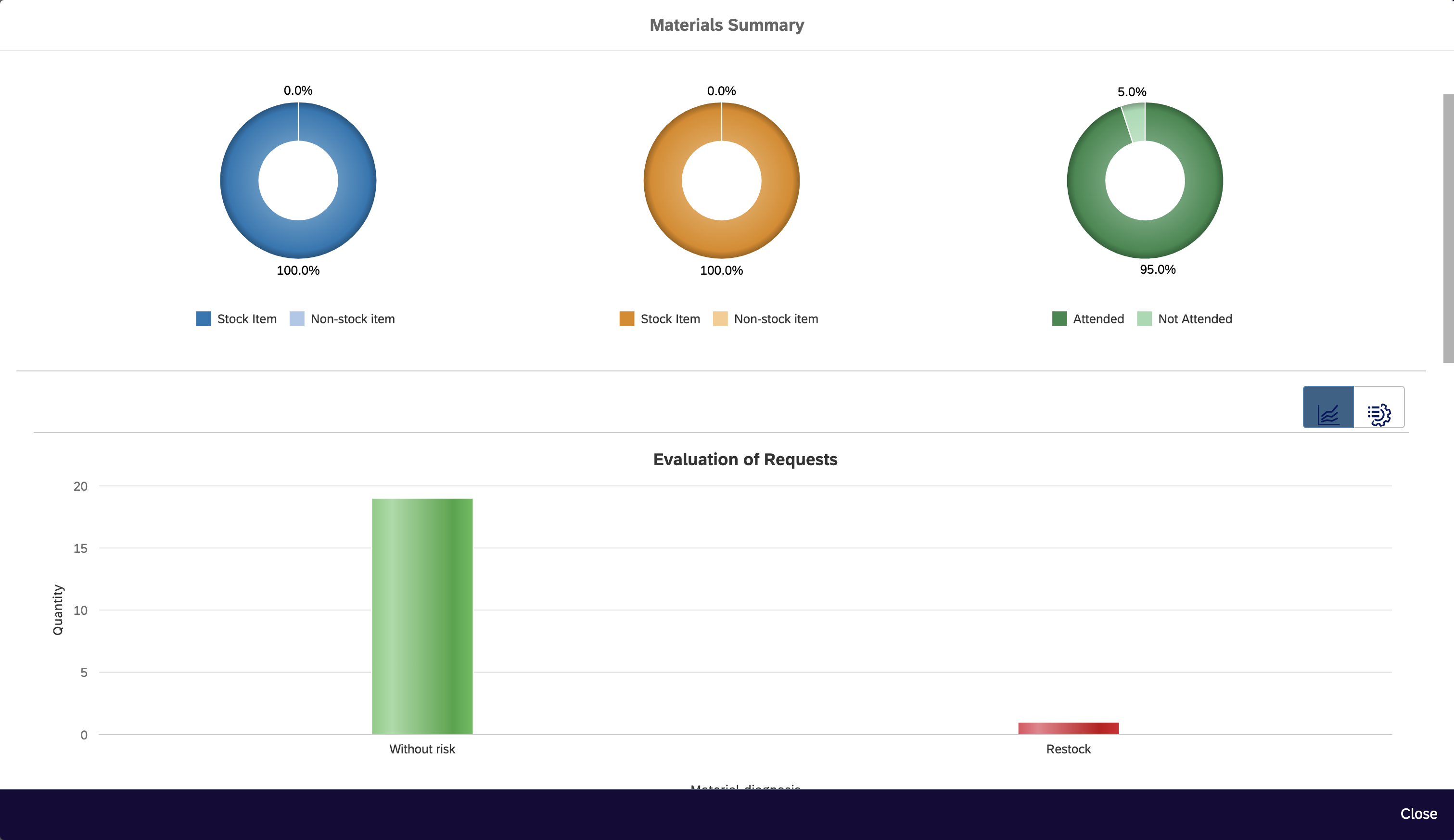Image resolution: width=1454 pixels, height=840 pixels.
Task: Switch to the line chart view
Action: click(1327, 408)
